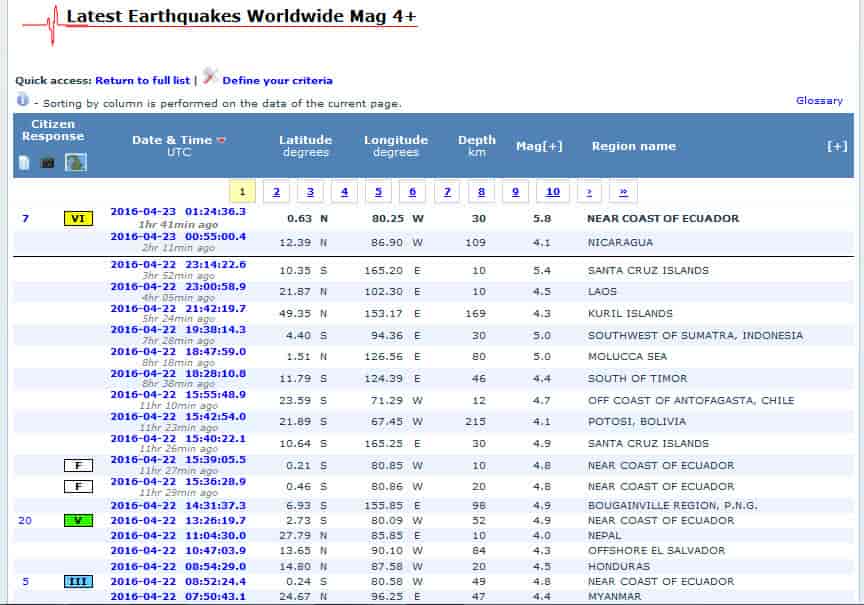The image size is (864, 605).
Task: Sort by Citizen Response column header
Action: [53, 130]
